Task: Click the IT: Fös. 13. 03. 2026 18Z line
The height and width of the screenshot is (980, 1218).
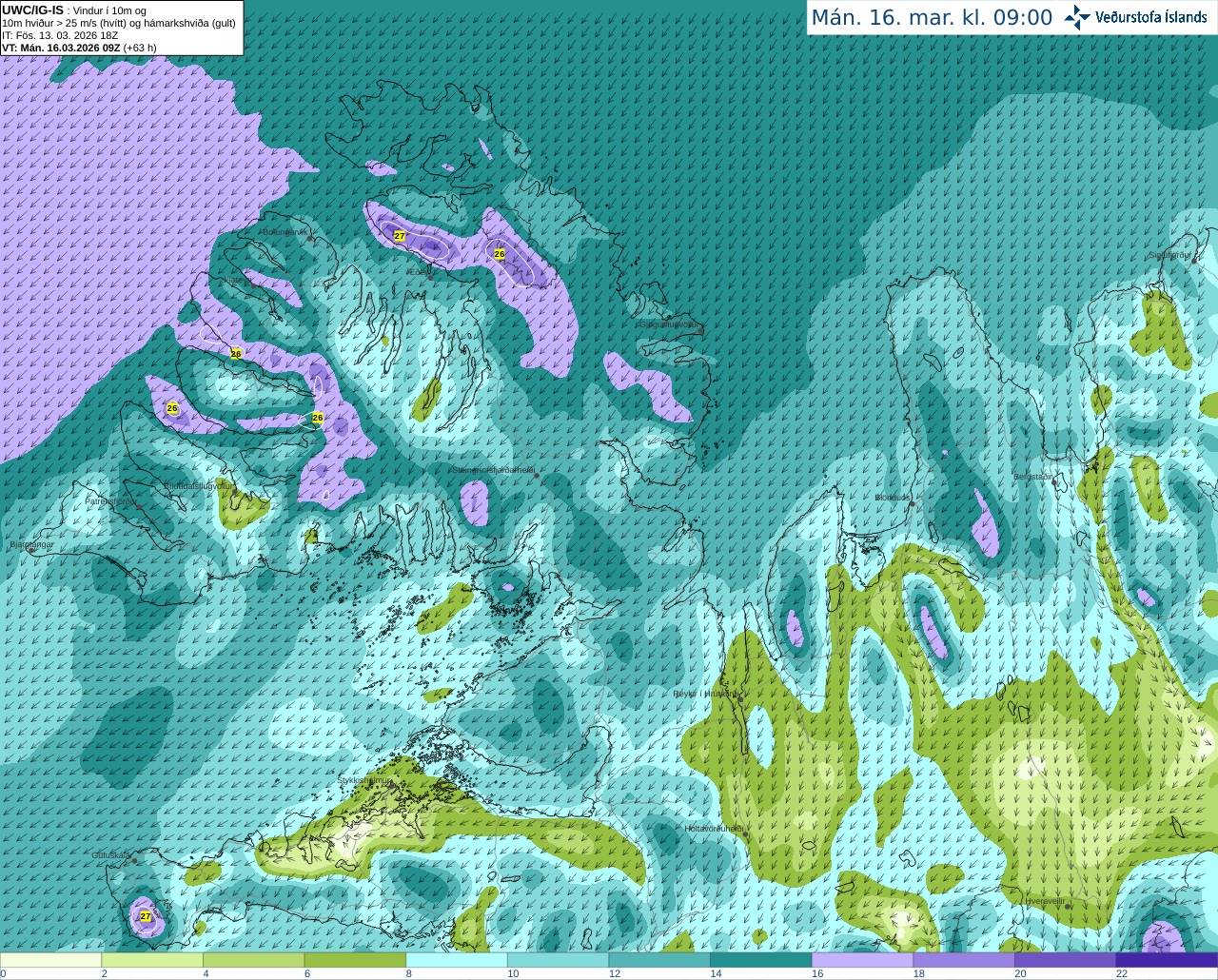Action: point(60,35)
